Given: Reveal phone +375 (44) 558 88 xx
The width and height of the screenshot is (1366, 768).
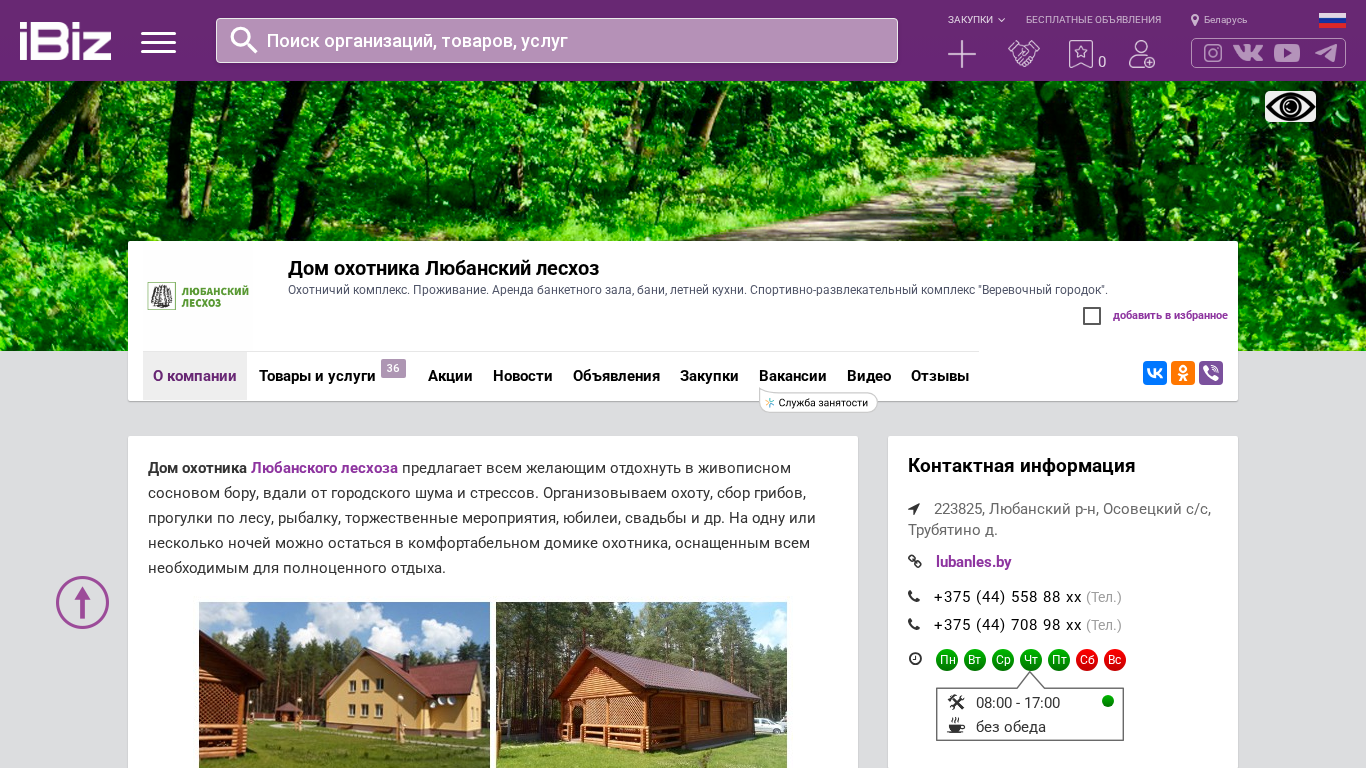Looking at the screenshot, I should click(x=1008, y=597).
